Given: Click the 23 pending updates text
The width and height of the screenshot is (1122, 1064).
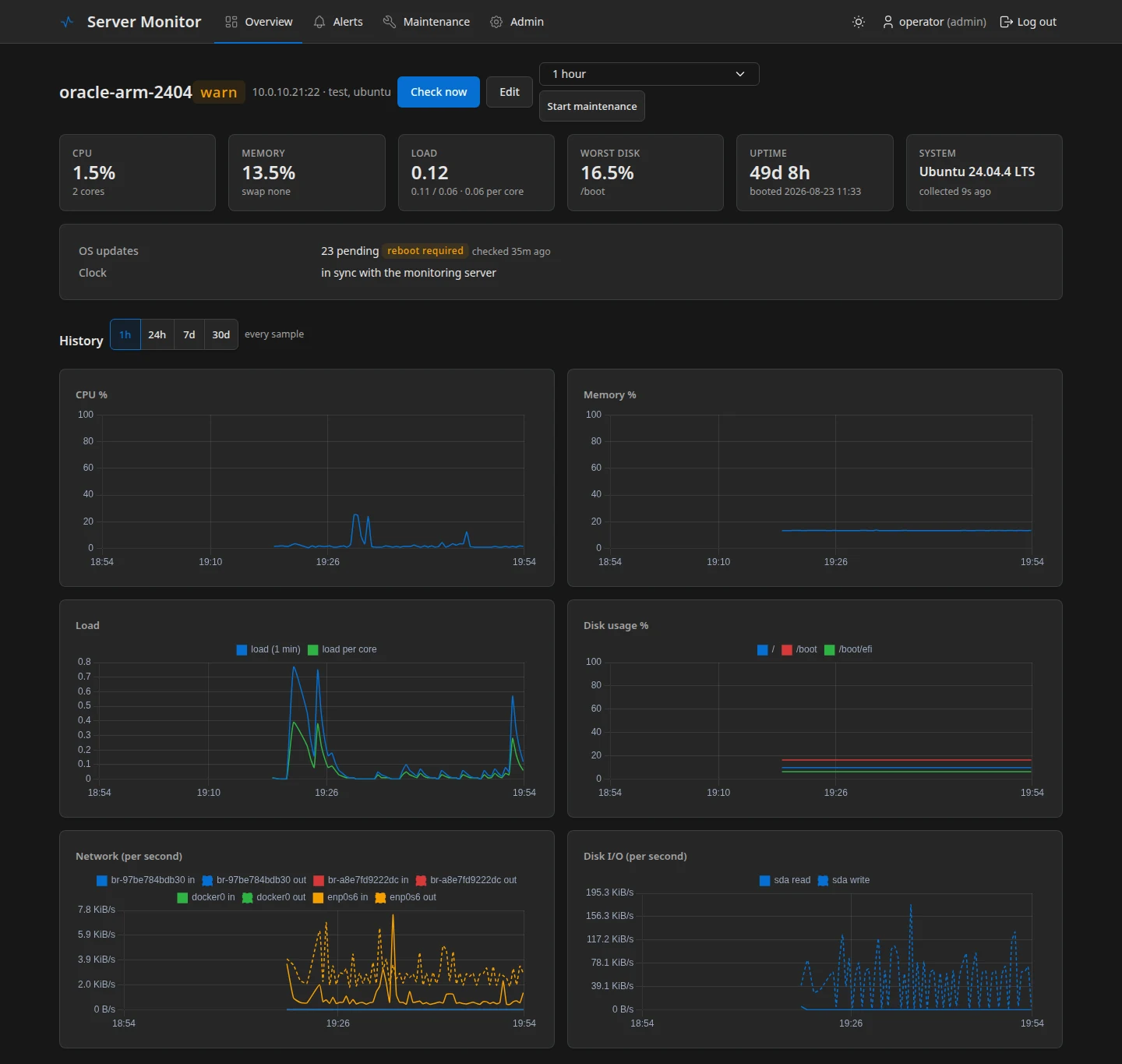Looking at the screenshot, I should (x=350, y=251).
